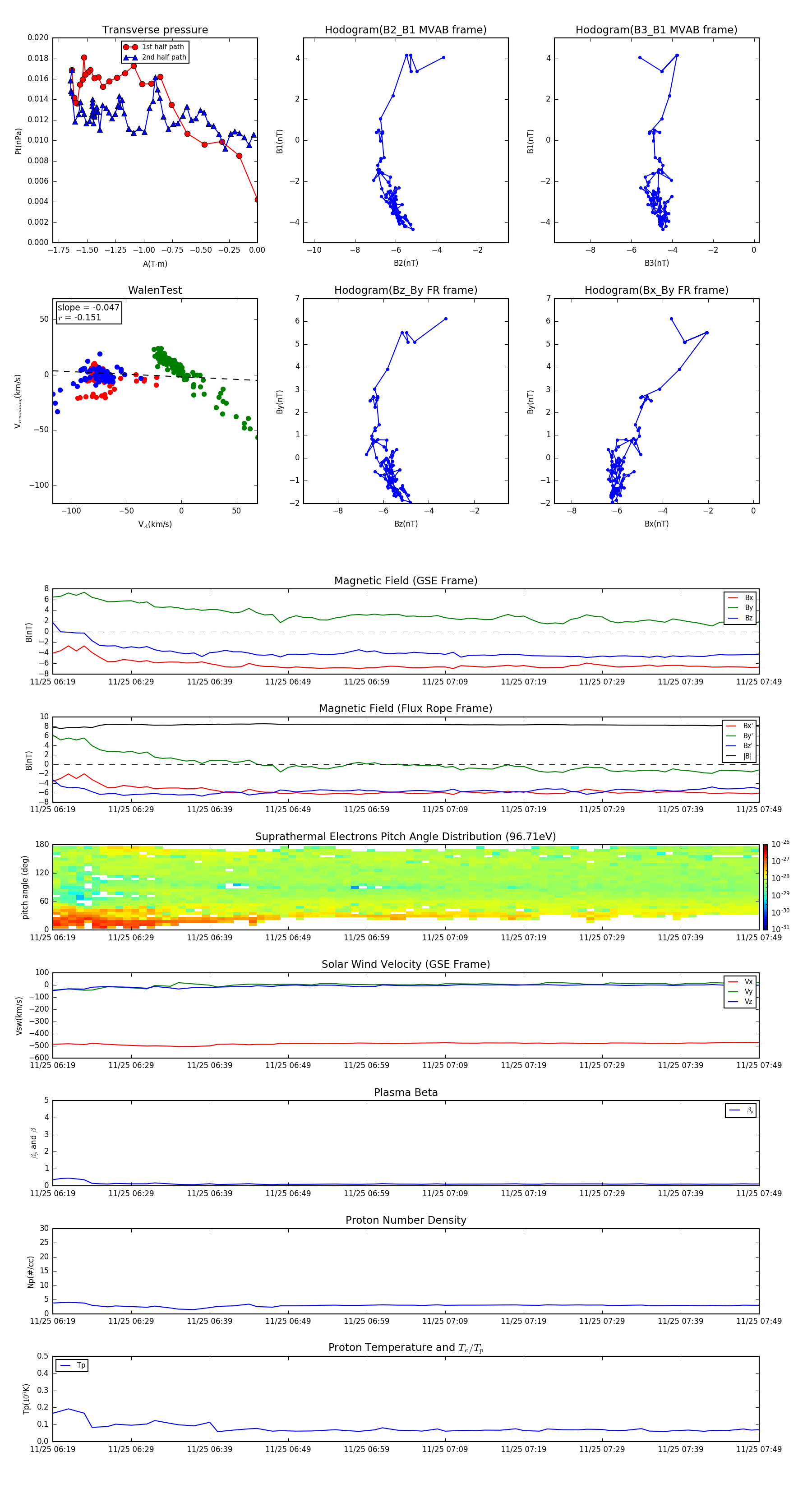Click the 'Bz(nT)' x-axis label
Screen dimensions: 812x1489
[x=406, y=524]
